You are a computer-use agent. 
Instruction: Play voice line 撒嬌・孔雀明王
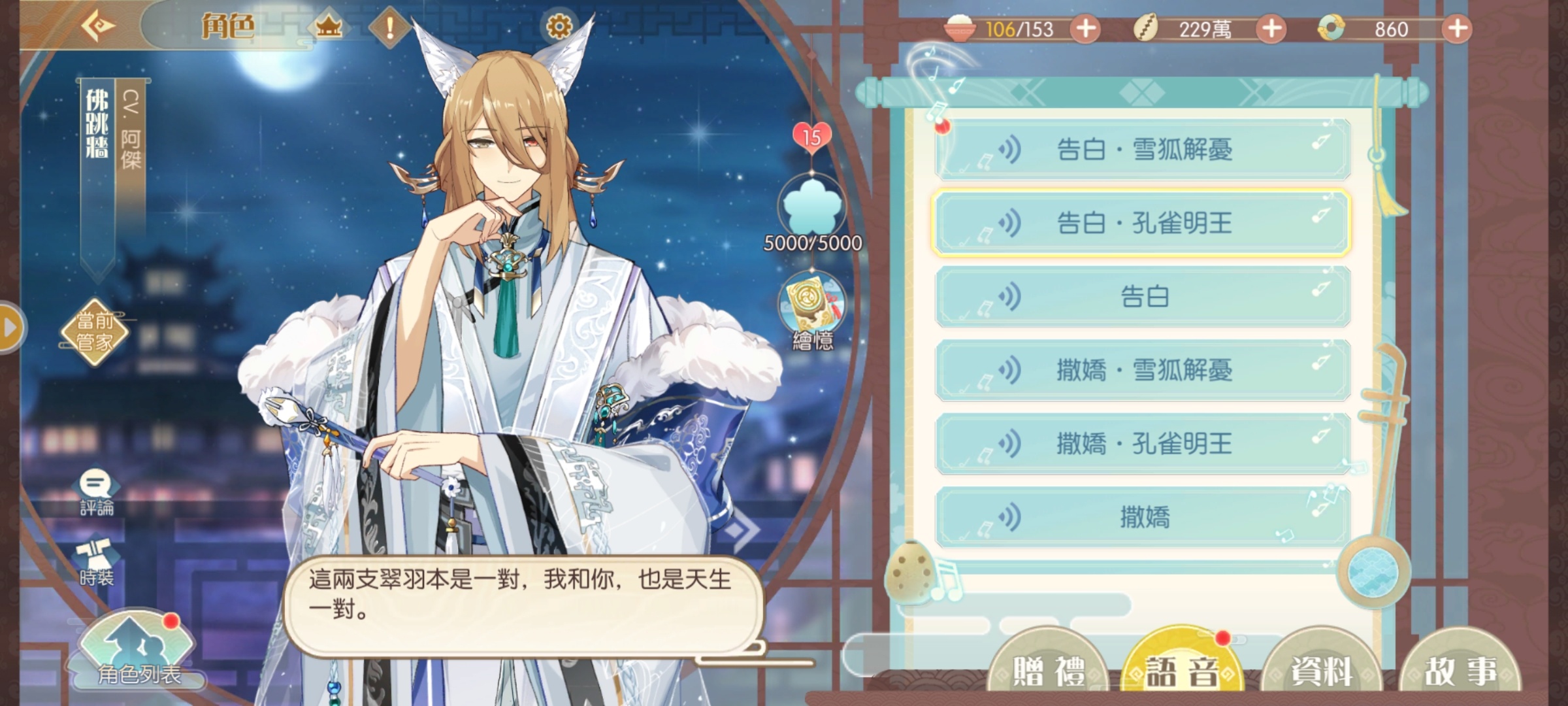(1143, 444)
